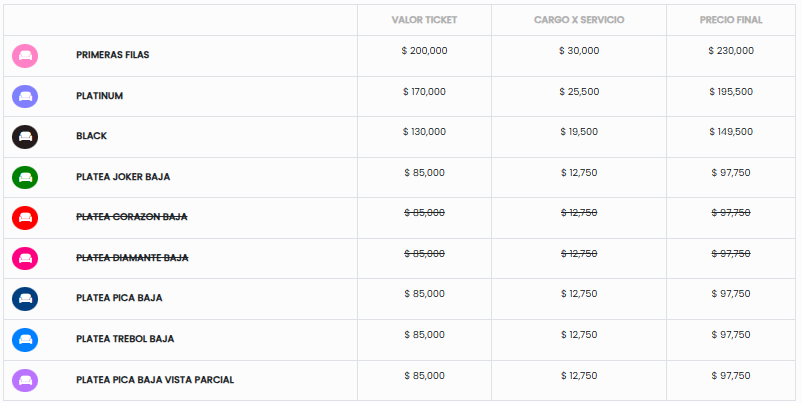This screenshot has height=403, width=802.
Task: Click the black seat icon for Black
Action: click(25, 137)
